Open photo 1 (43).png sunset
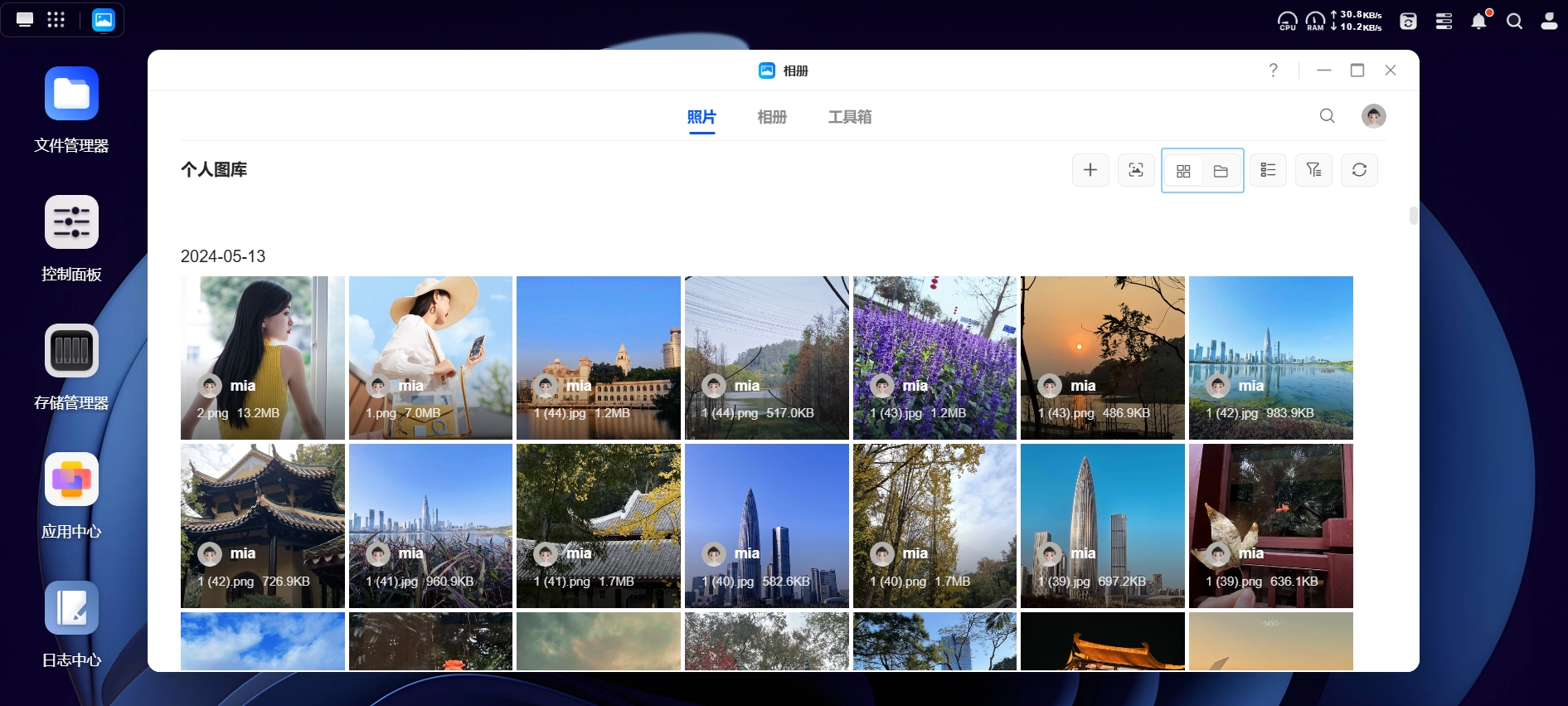The width and height of the screenshot is (1568, 706). point(1103,358)
